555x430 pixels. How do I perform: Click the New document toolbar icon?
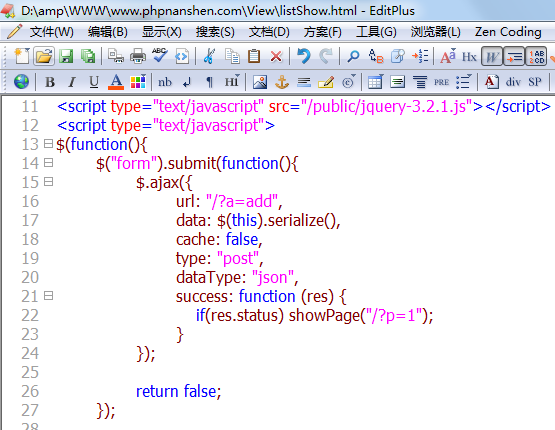[x=22, y=56]
